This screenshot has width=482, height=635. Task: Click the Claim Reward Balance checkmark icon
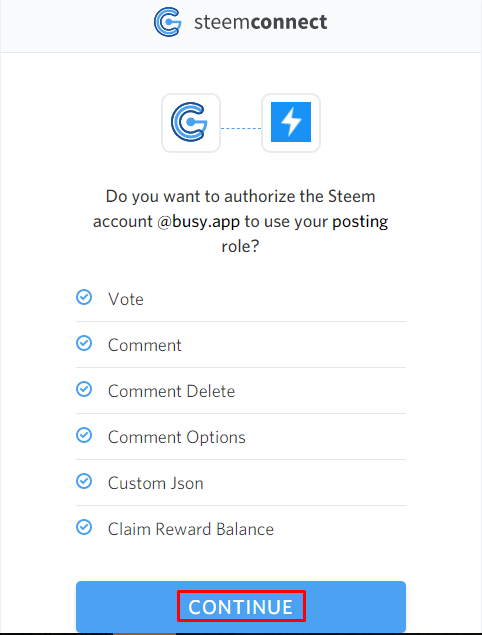[x=84, y=527]
